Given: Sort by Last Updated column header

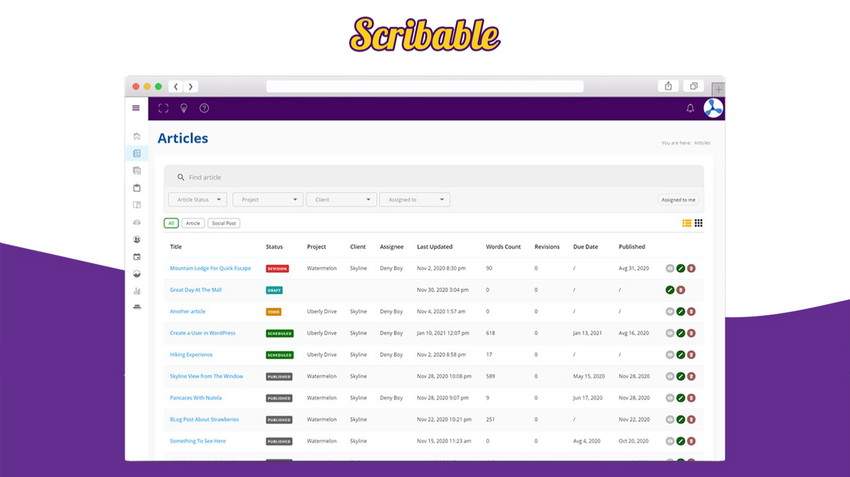Looking at the screenshot, I should coord(435,247).
